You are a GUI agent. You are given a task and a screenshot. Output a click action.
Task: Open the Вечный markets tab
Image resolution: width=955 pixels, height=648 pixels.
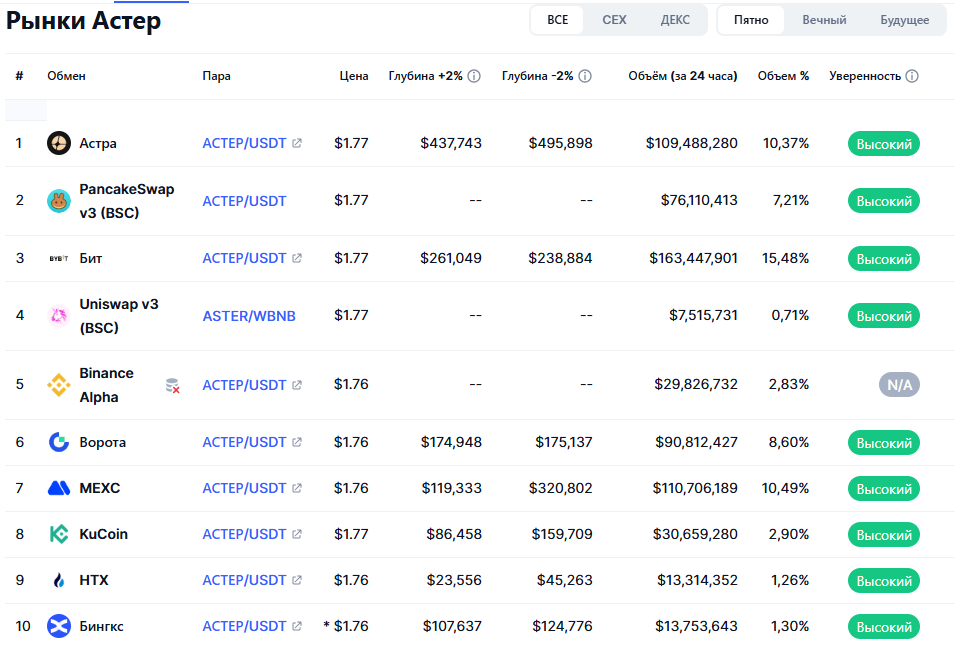(824, 20)
